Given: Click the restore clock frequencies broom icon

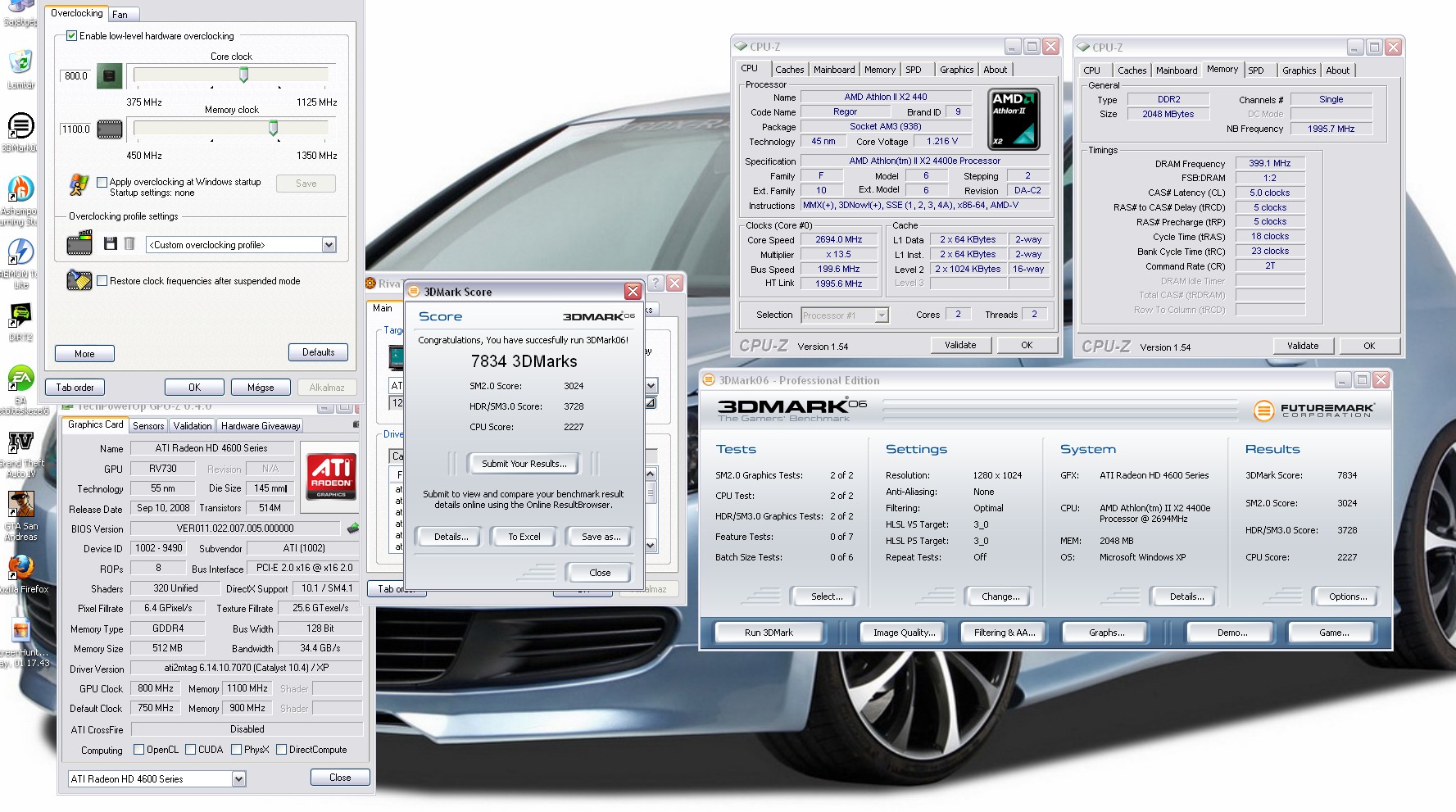Looking at the screenshot, I should 79,280.
